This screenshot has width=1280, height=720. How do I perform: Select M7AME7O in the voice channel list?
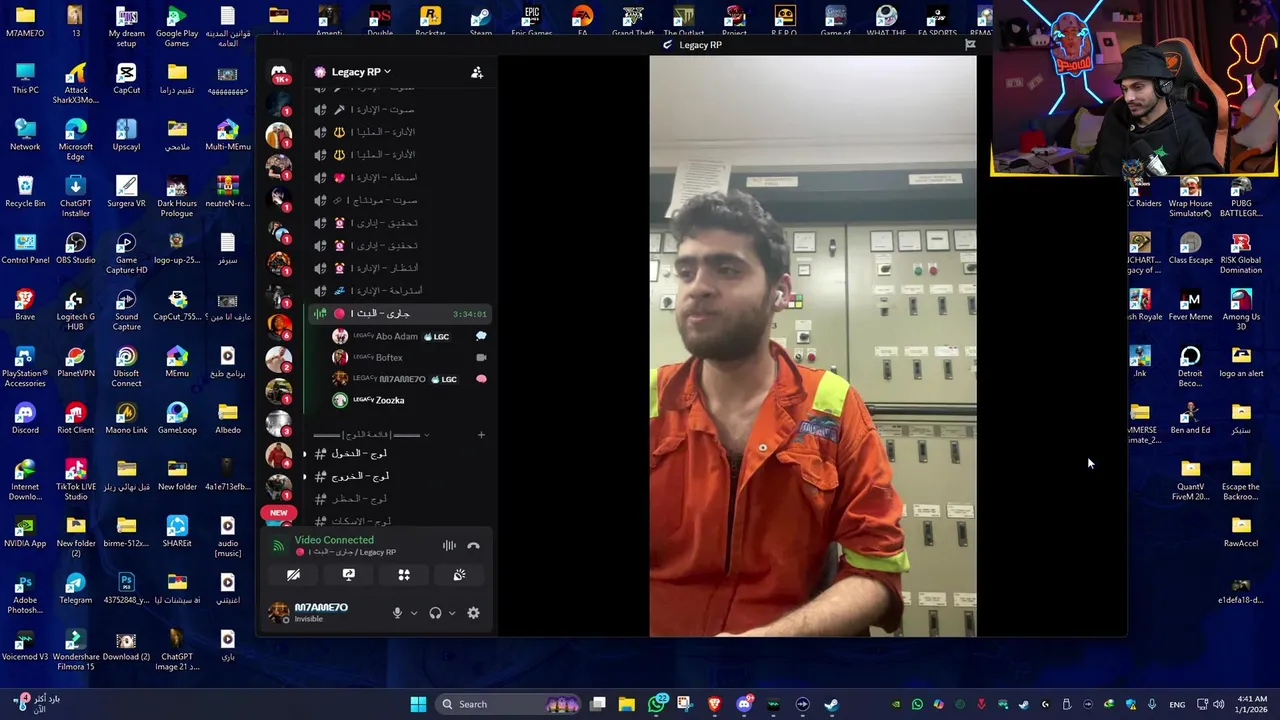click(x=409, y=379)
